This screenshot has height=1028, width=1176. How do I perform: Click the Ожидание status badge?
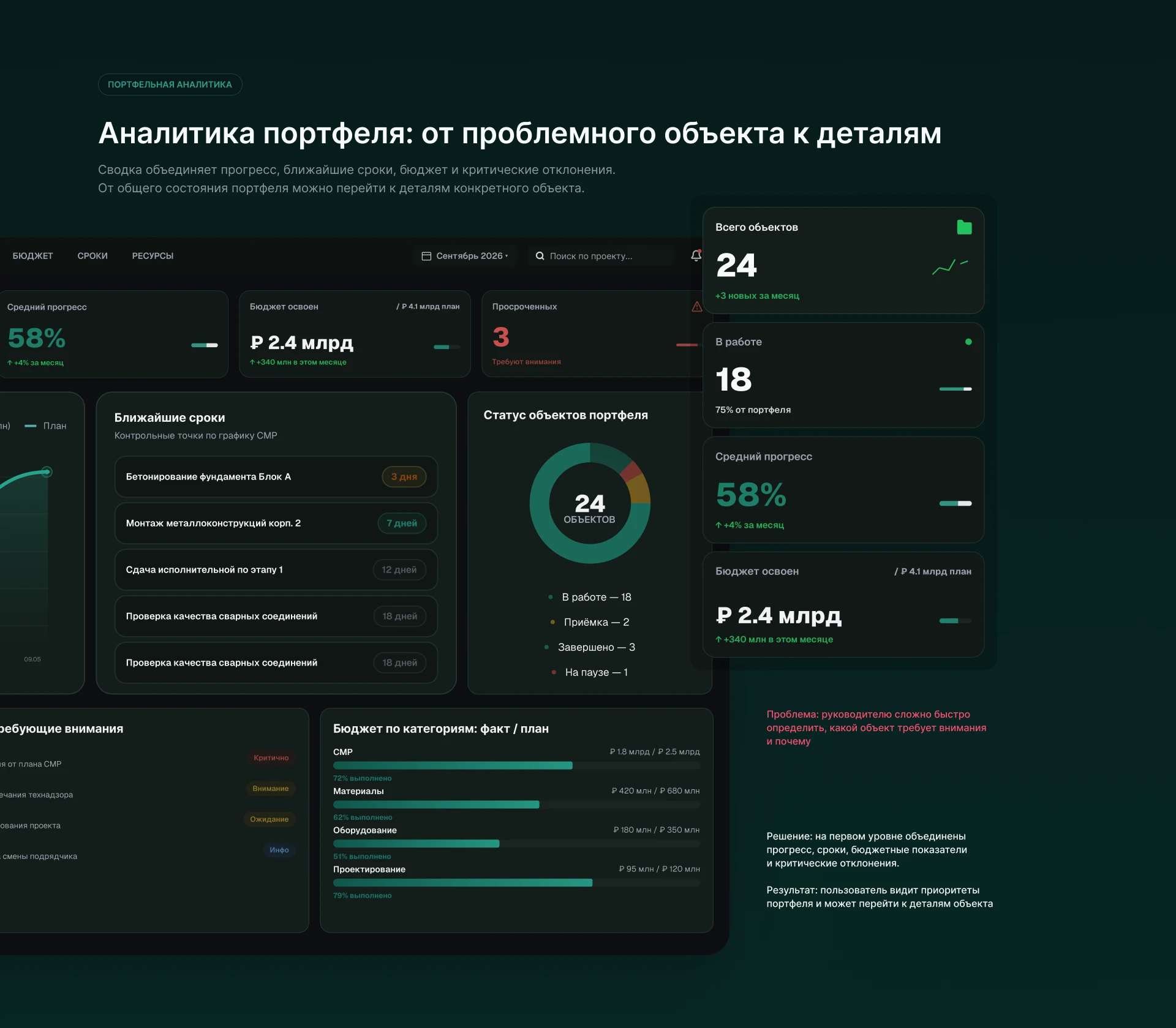269,819
